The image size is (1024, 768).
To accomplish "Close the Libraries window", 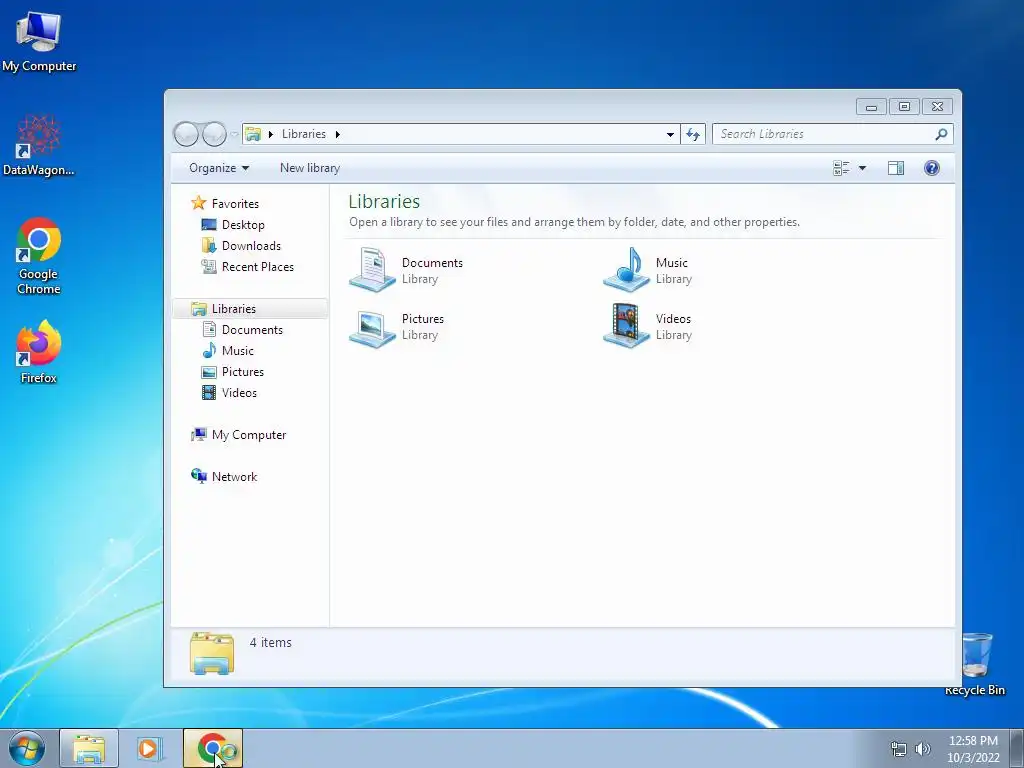I will [938, 106].
